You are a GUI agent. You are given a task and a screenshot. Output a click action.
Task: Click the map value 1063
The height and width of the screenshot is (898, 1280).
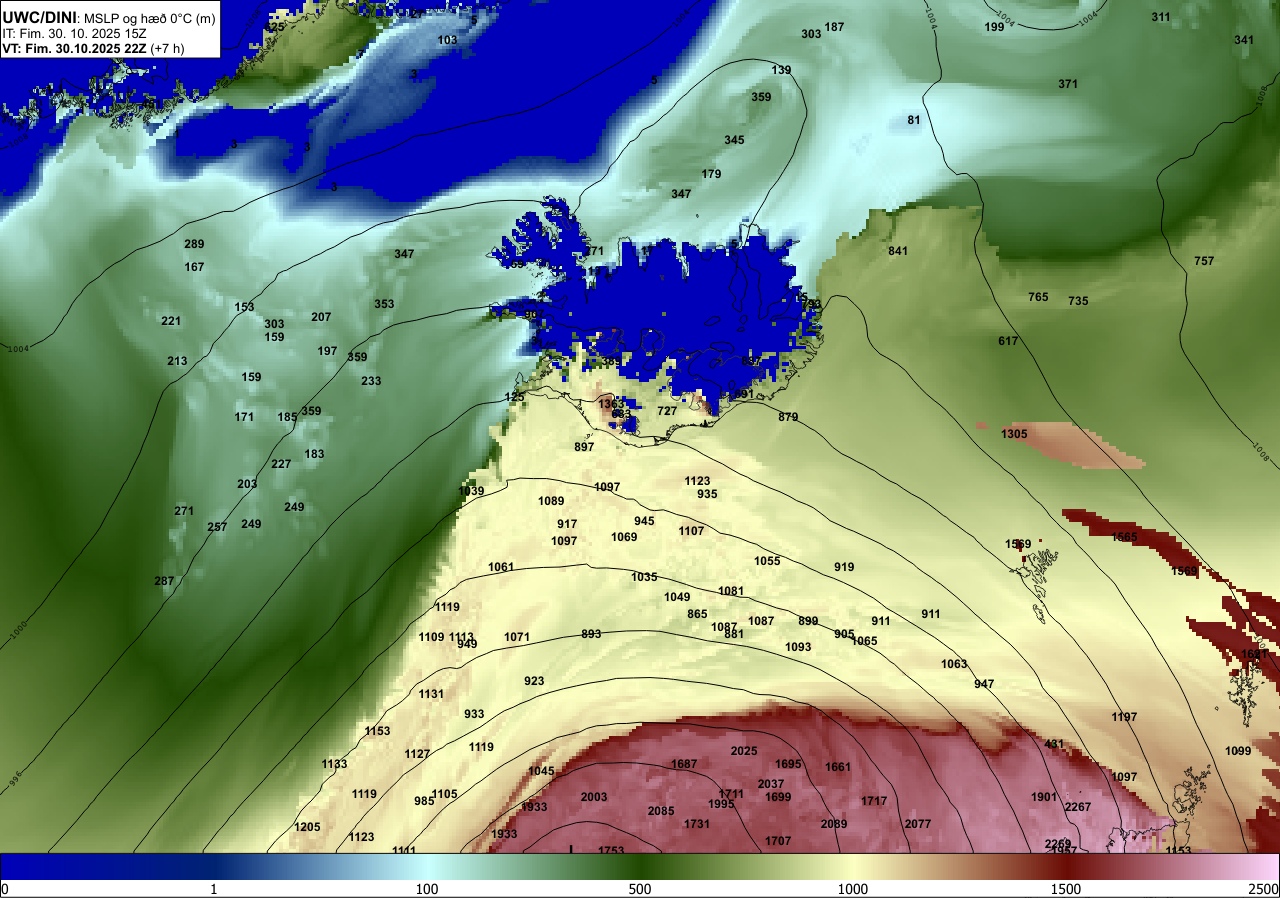point(954,664)
